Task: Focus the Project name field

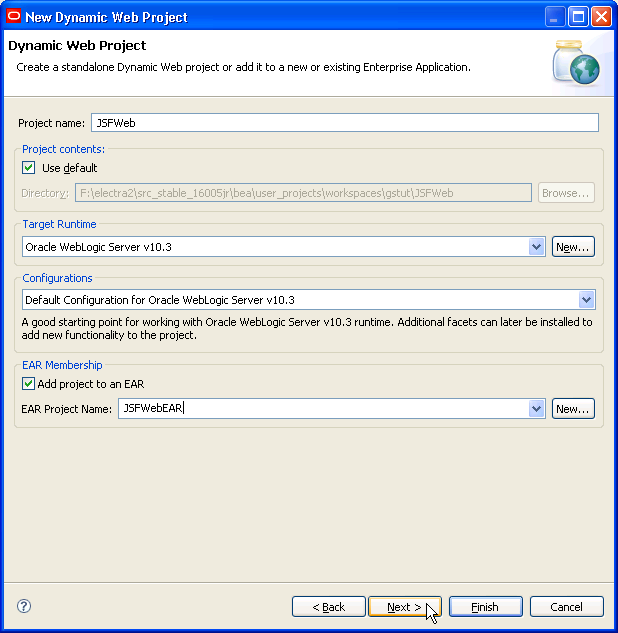Action: (x=345, y=123)
